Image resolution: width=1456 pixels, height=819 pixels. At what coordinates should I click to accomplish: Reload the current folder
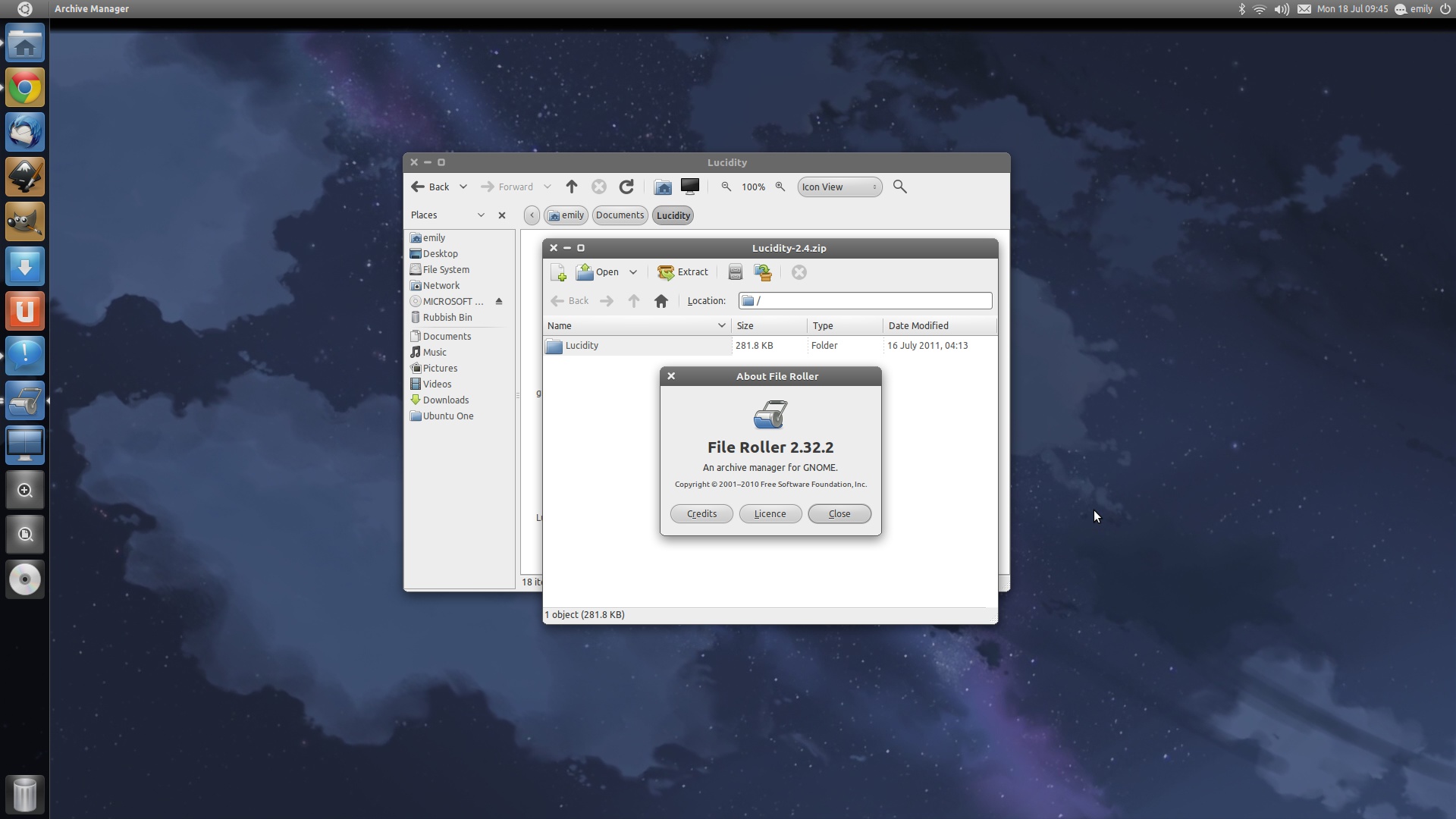coord(626,187)
